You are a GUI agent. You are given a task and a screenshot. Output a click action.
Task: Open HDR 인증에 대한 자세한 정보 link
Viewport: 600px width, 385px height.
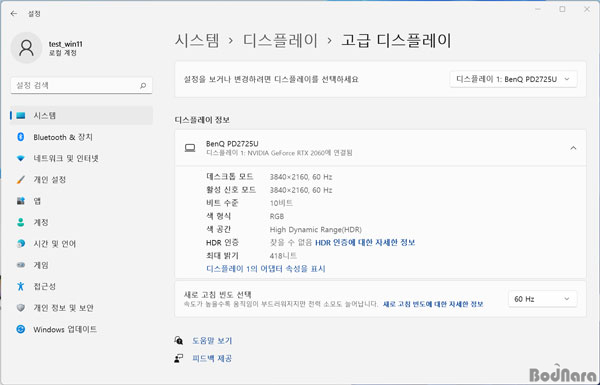coord(365,243)
